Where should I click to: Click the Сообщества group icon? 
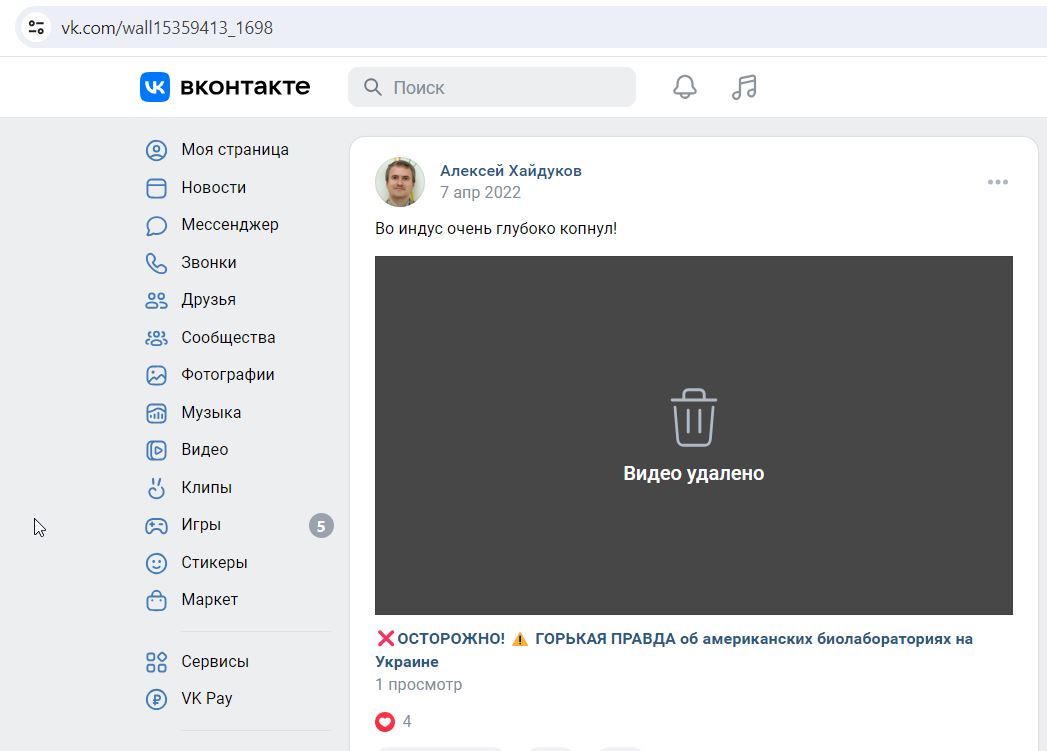[x=156, y=338]
